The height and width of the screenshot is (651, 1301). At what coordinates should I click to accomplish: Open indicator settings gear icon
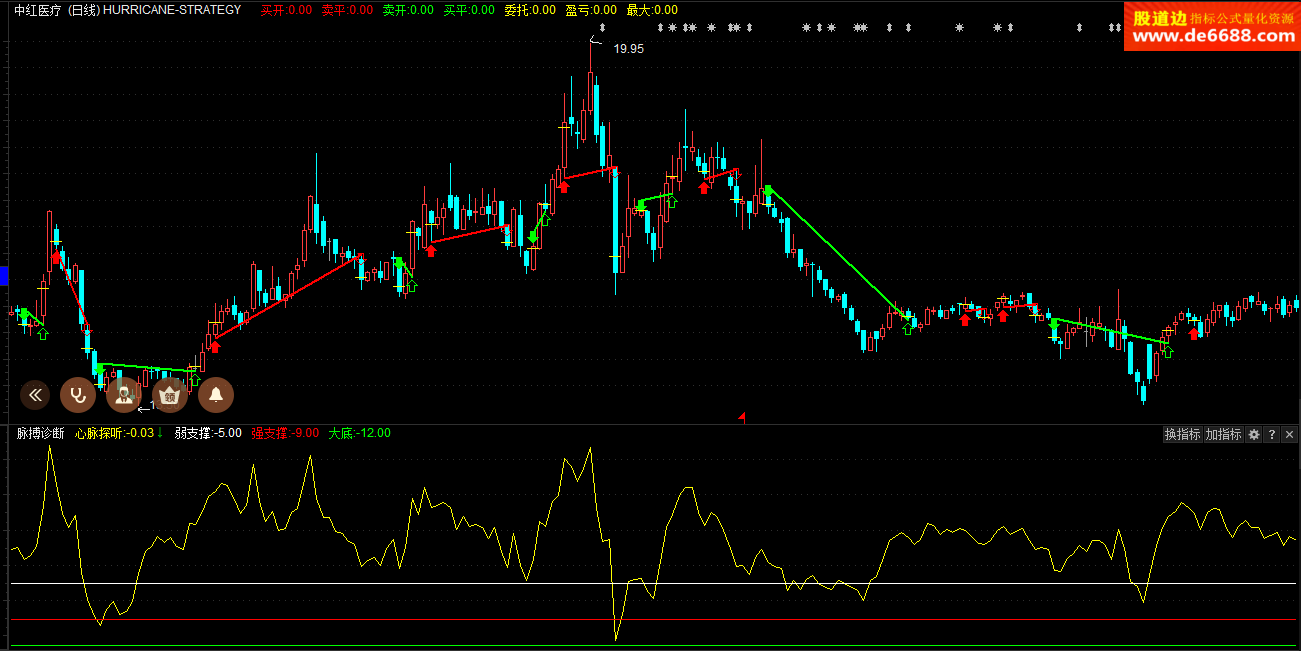[x=1253, y=434]
